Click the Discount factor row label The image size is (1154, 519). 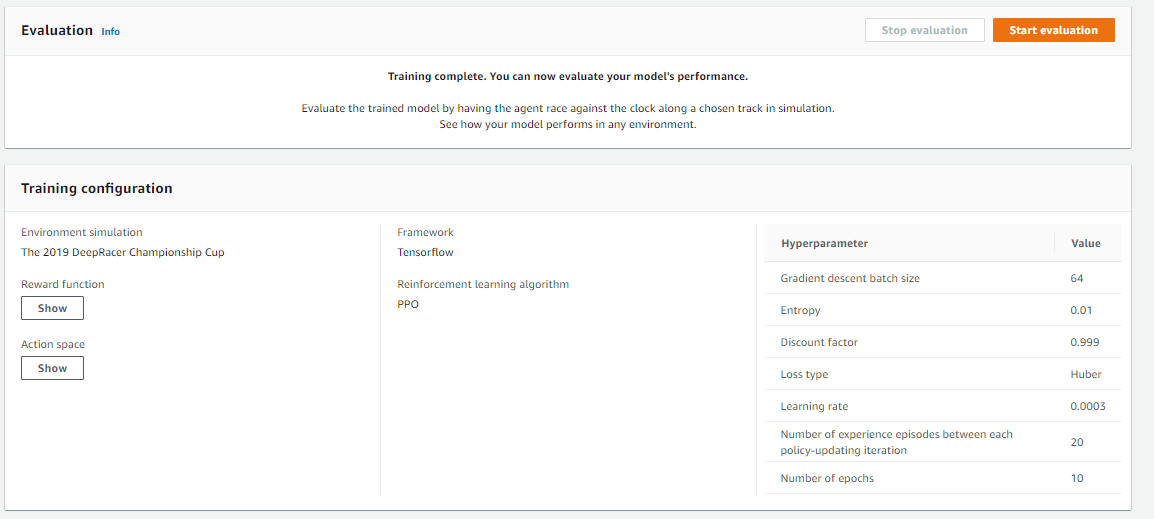click(x=819, y=342)
